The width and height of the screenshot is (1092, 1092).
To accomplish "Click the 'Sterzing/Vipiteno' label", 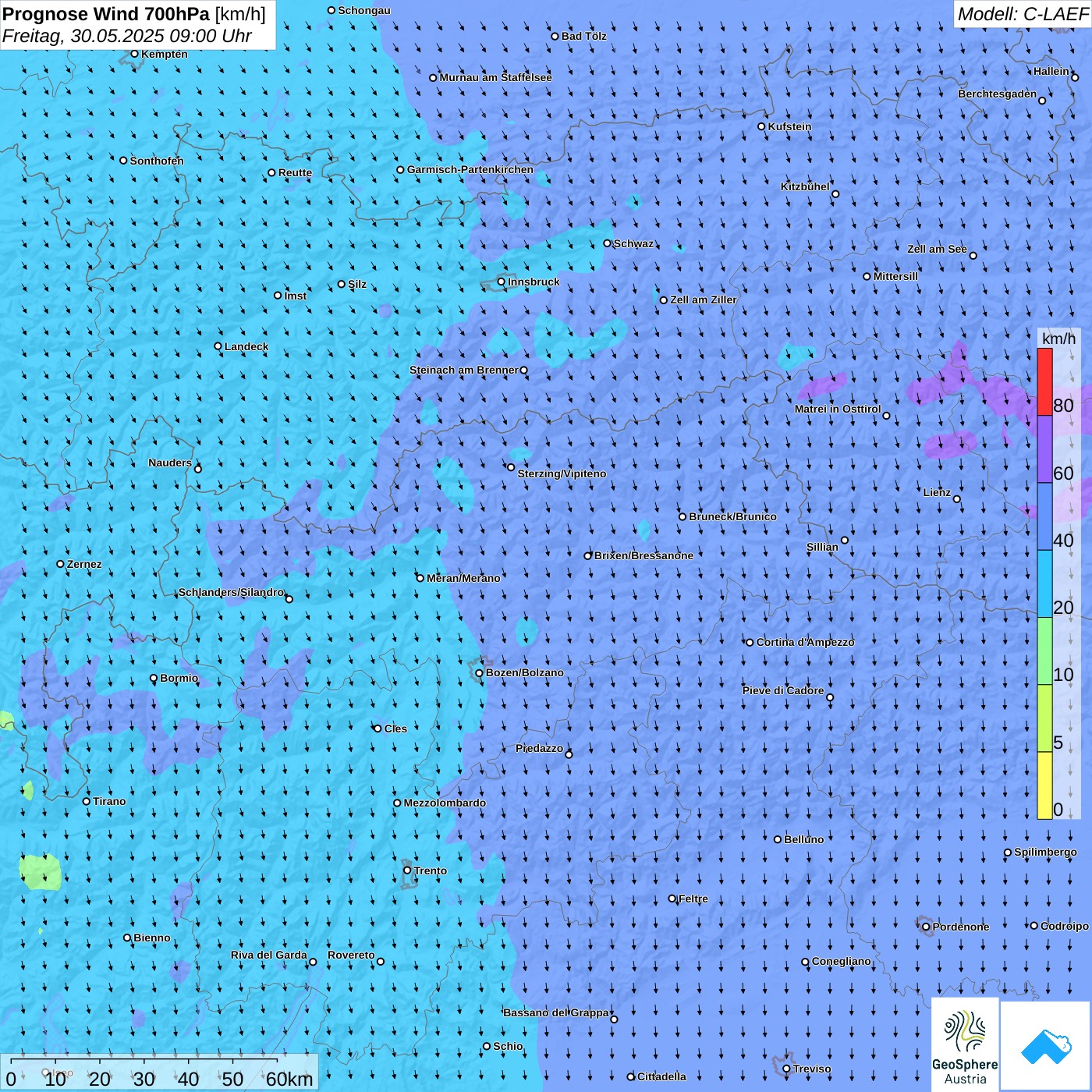I will click(x=562, y=473).
